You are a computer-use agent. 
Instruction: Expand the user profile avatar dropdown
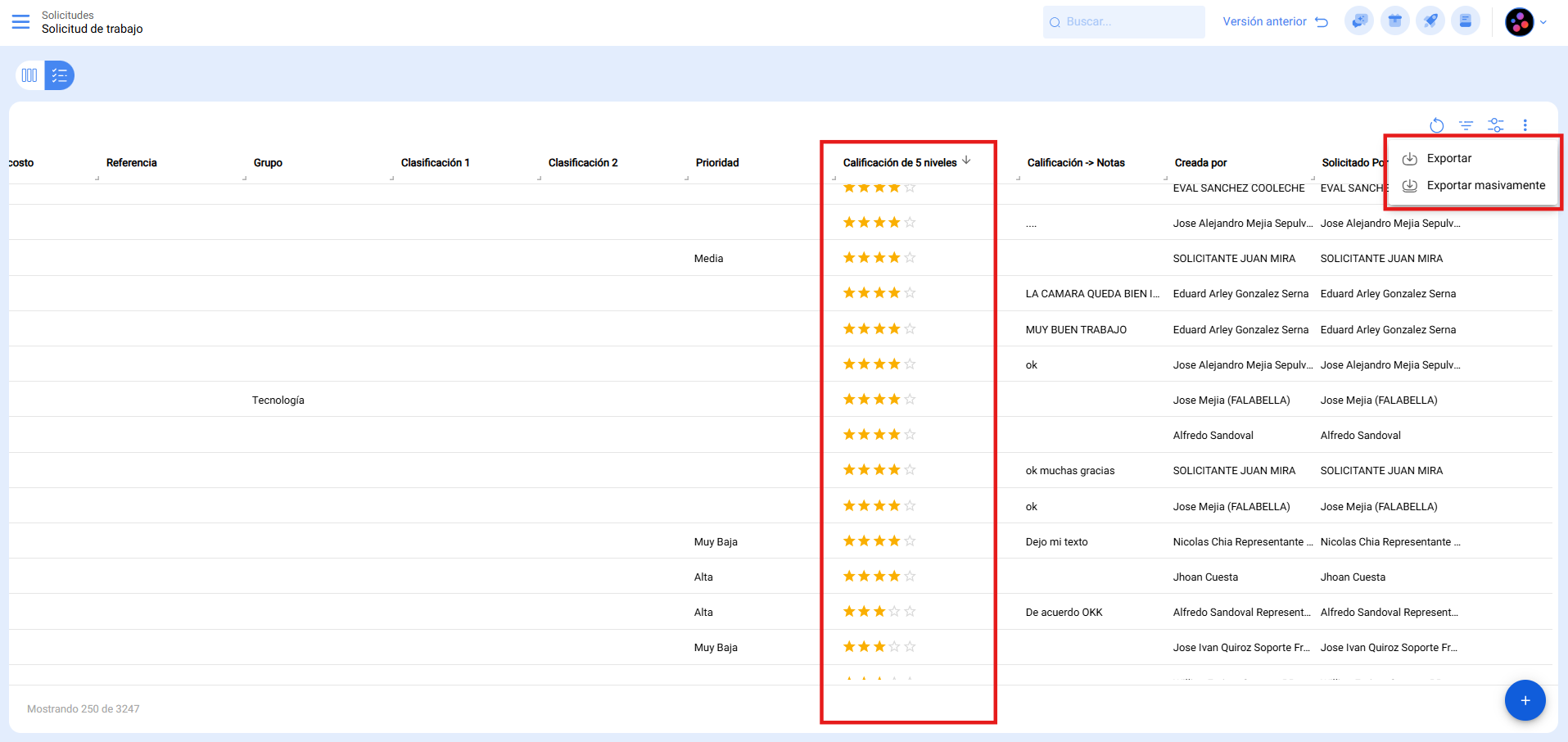coord(1526,22)
